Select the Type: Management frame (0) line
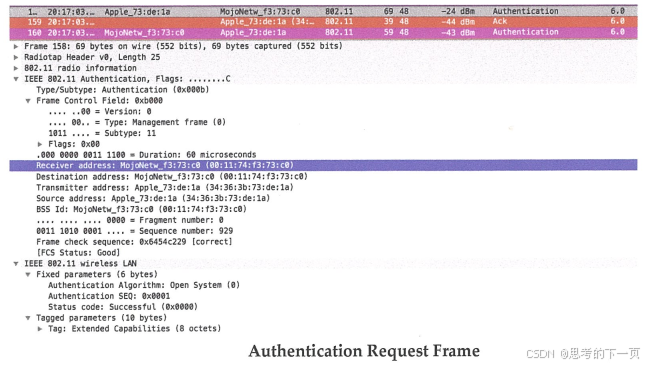The image size is (646, 365). click(137, 122)
